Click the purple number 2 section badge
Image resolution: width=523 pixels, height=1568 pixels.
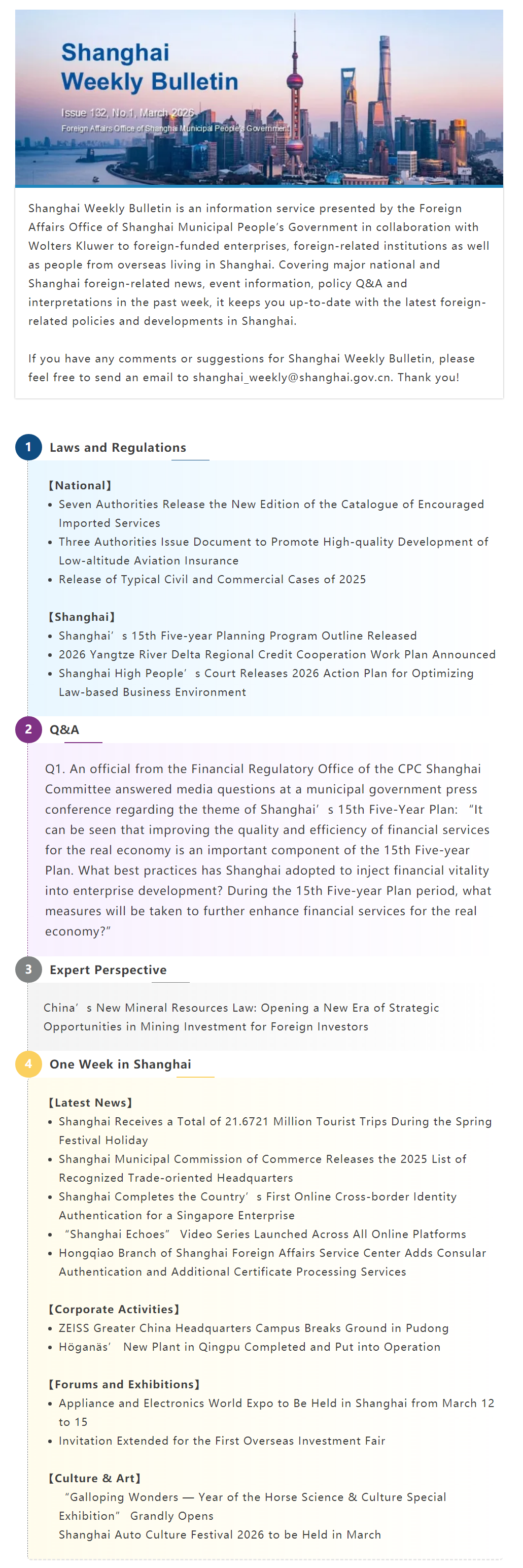click(28, 729)
